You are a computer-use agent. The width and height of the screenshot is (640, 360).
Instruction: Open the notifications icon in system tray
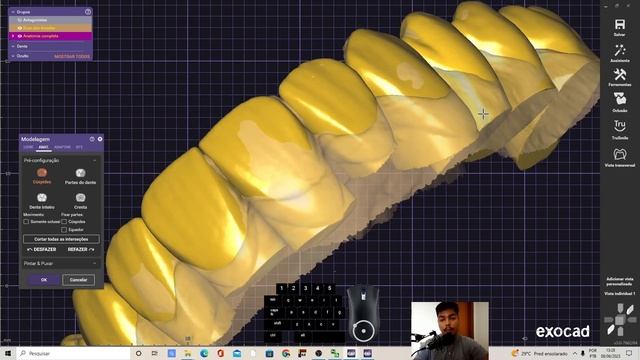tap(629, 353)
